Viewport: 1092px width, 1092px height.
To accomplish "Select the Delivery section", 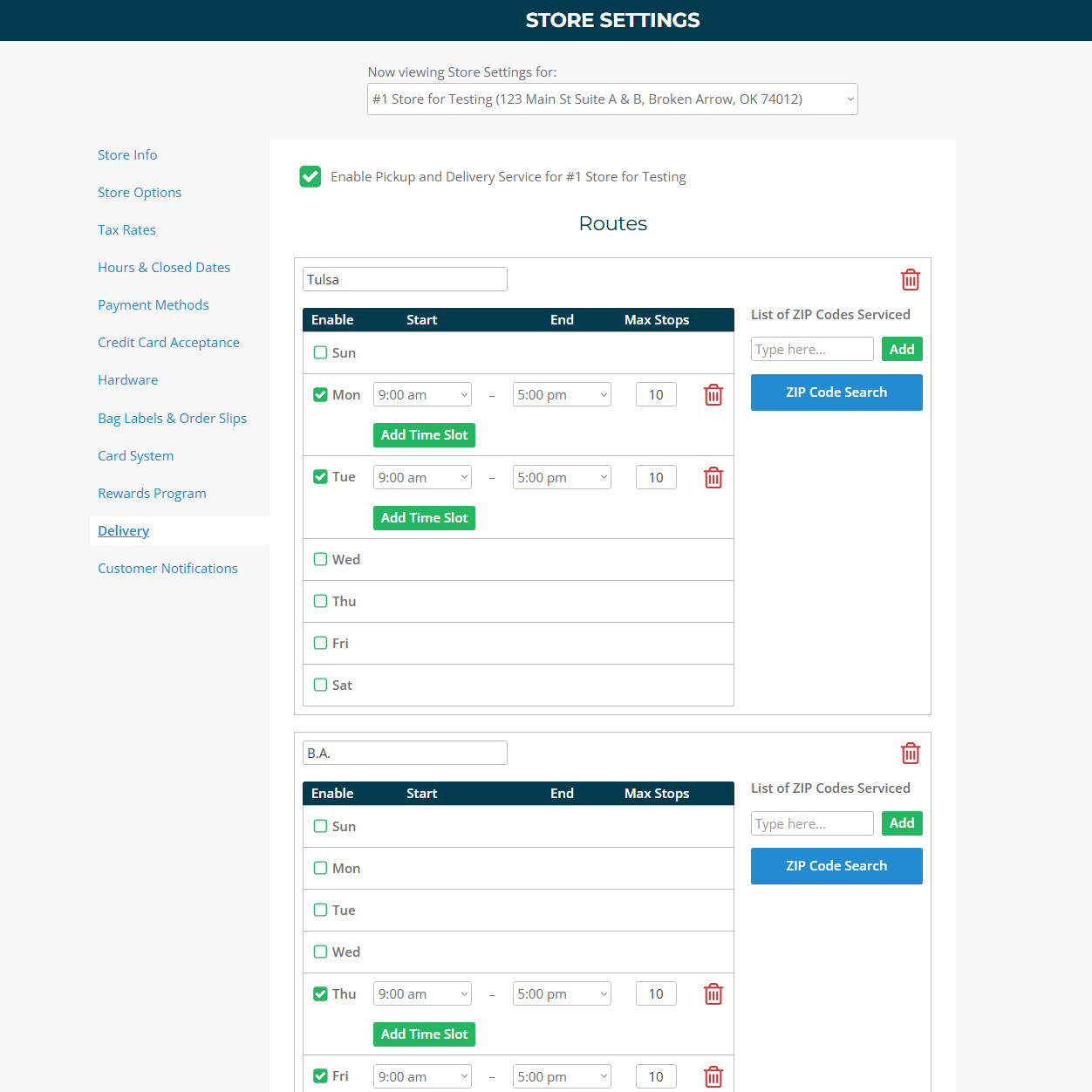I will coord(123,530).
